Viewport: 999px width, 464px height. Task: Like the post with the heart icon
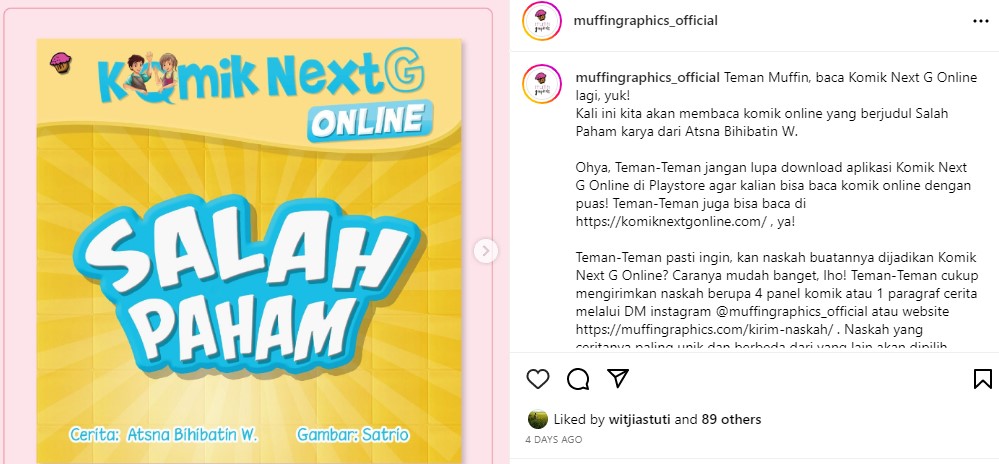tap(538, 379)
